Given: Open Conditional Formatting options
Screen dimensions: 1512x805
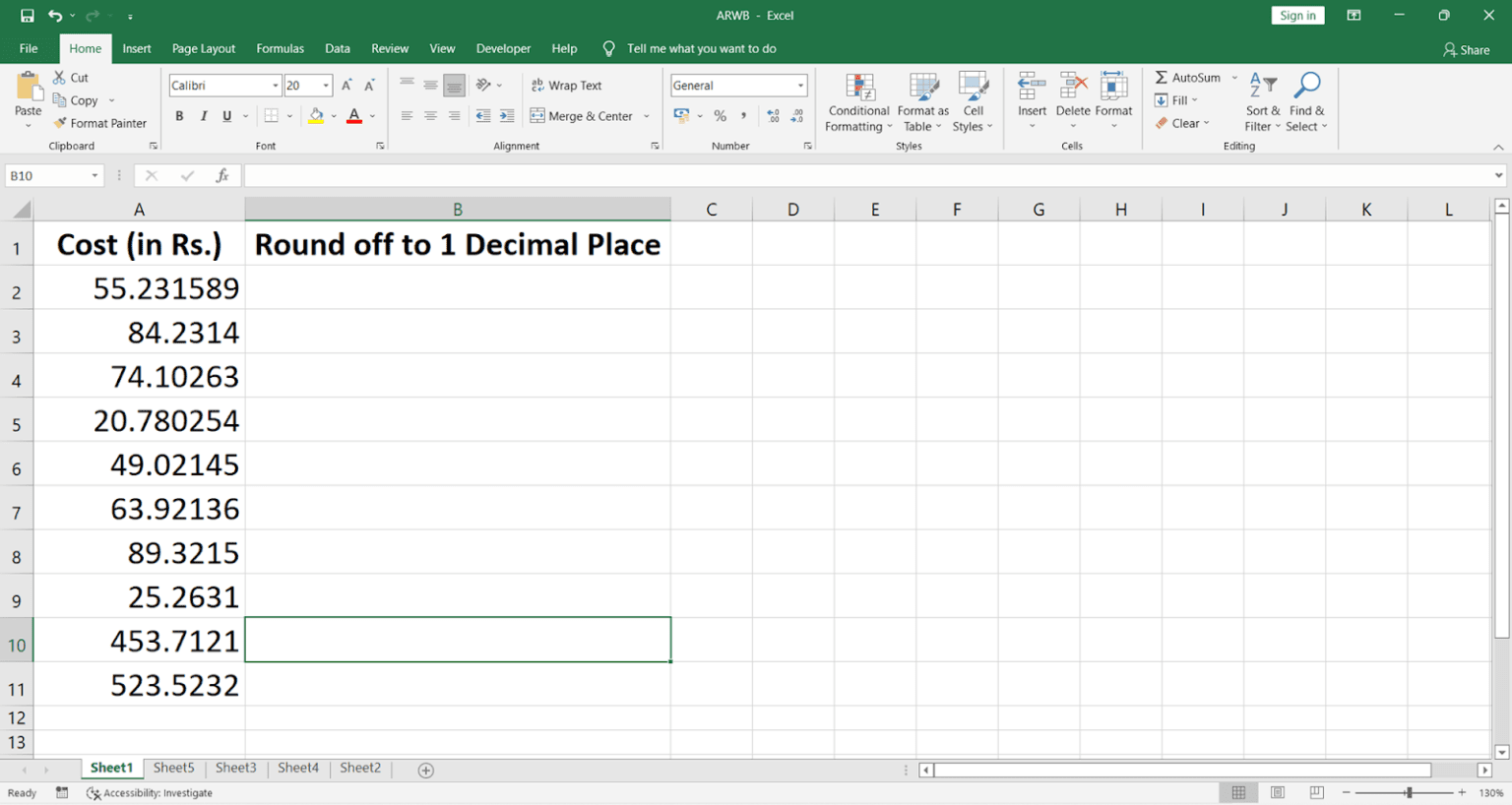Looking at the screenshot, I should (857, 102).
